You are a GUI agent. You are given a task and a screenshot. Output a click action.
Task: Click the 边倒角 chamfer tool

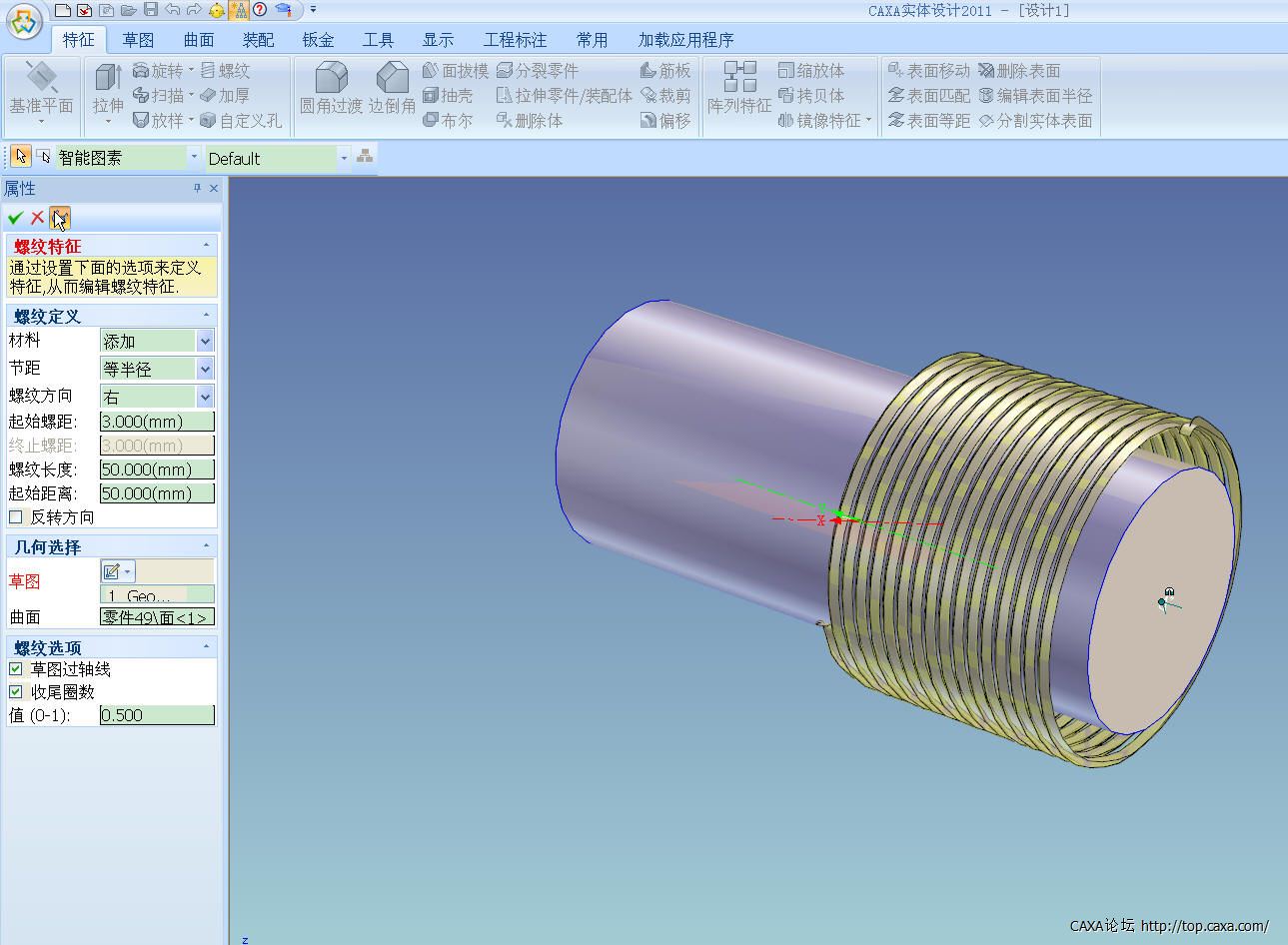[392, 90]
